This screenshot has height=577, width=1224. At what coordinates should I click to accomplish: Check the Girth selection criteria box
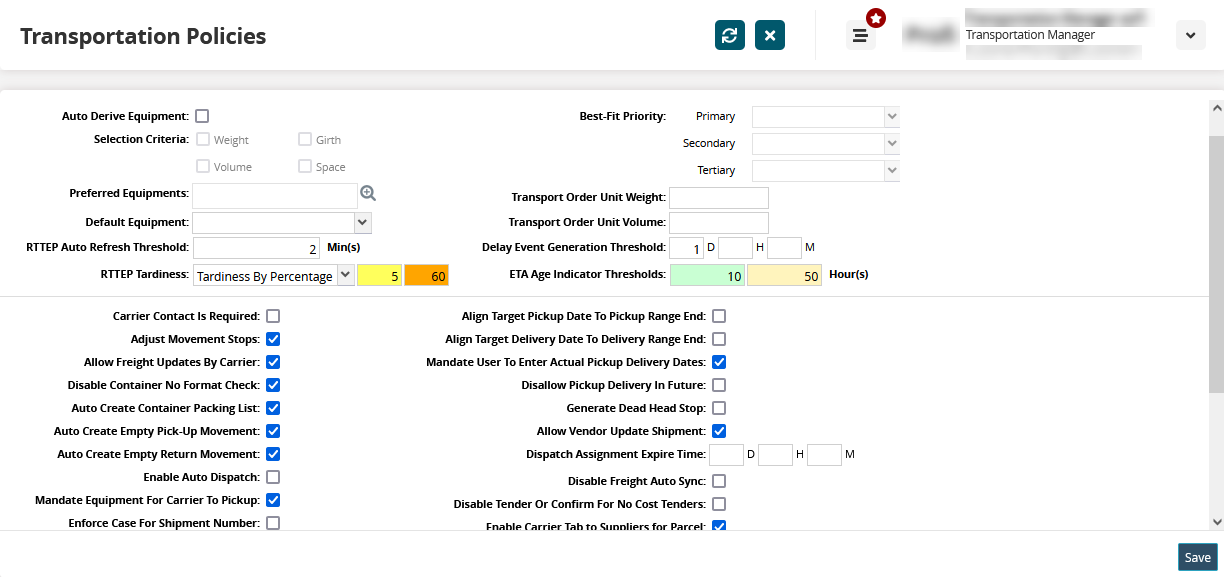[x=305, y=139]
